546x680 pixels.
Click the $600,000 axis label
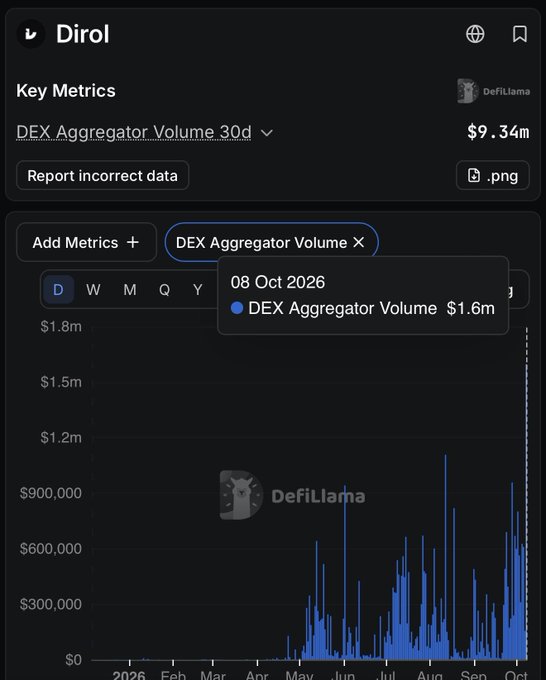(x=51, y=549)
